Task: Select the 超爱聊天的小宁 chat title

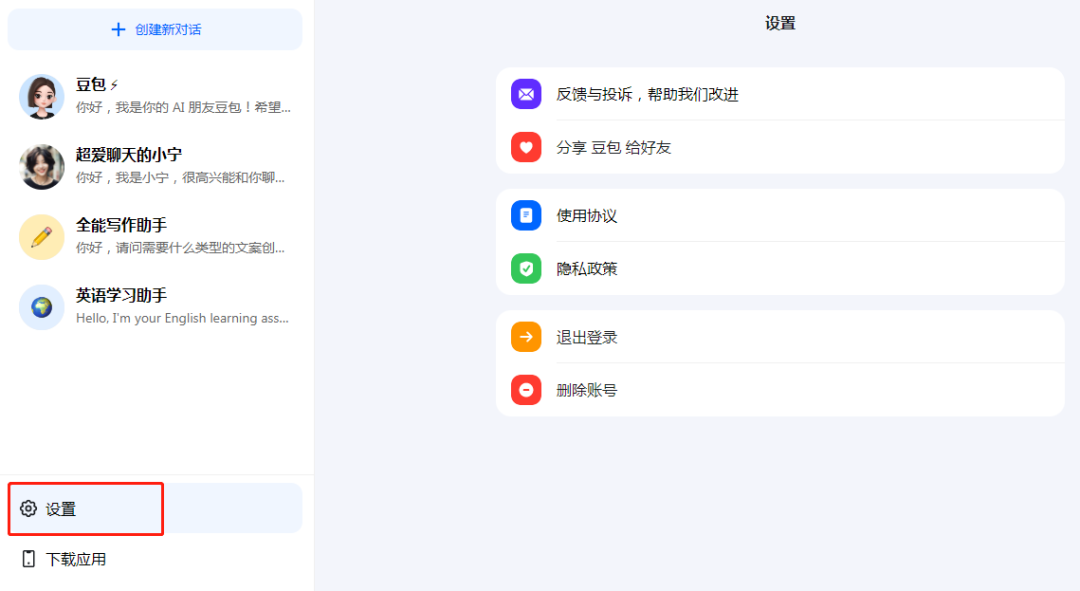Action: coord(129,155)
